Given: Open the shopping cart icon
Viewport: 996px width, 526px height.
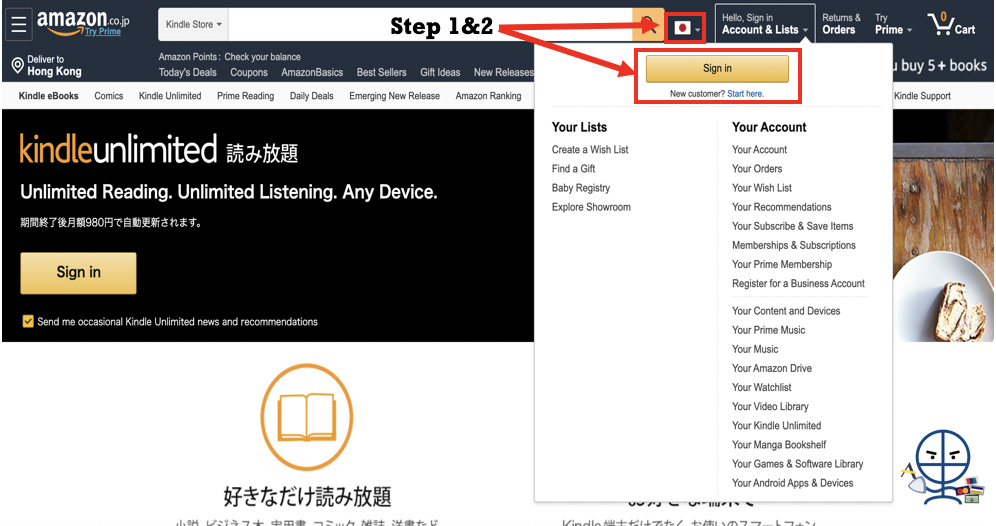Looking at the screenshot, I should pos(951,24).
